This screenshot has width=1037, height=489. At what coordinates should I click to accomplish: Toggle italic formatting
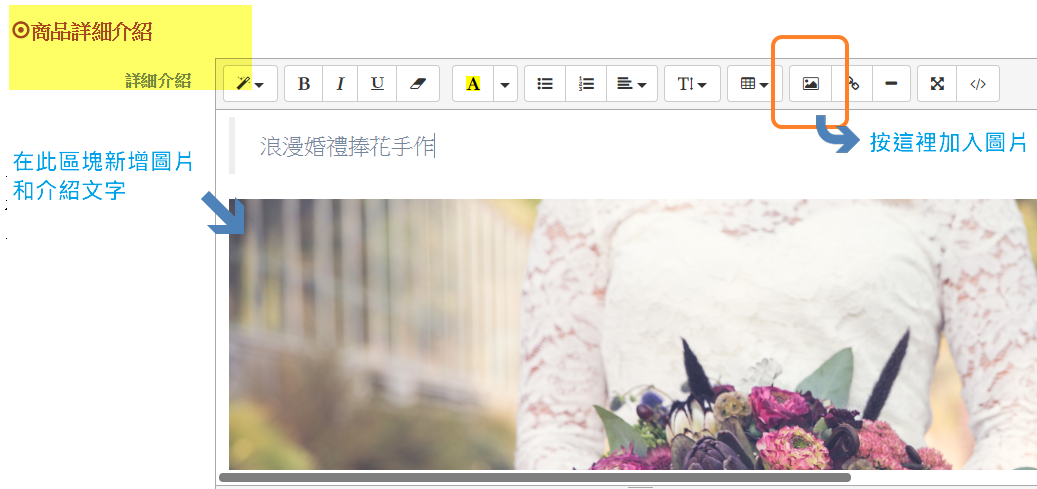pyautogui.click(x=340, y=83)
